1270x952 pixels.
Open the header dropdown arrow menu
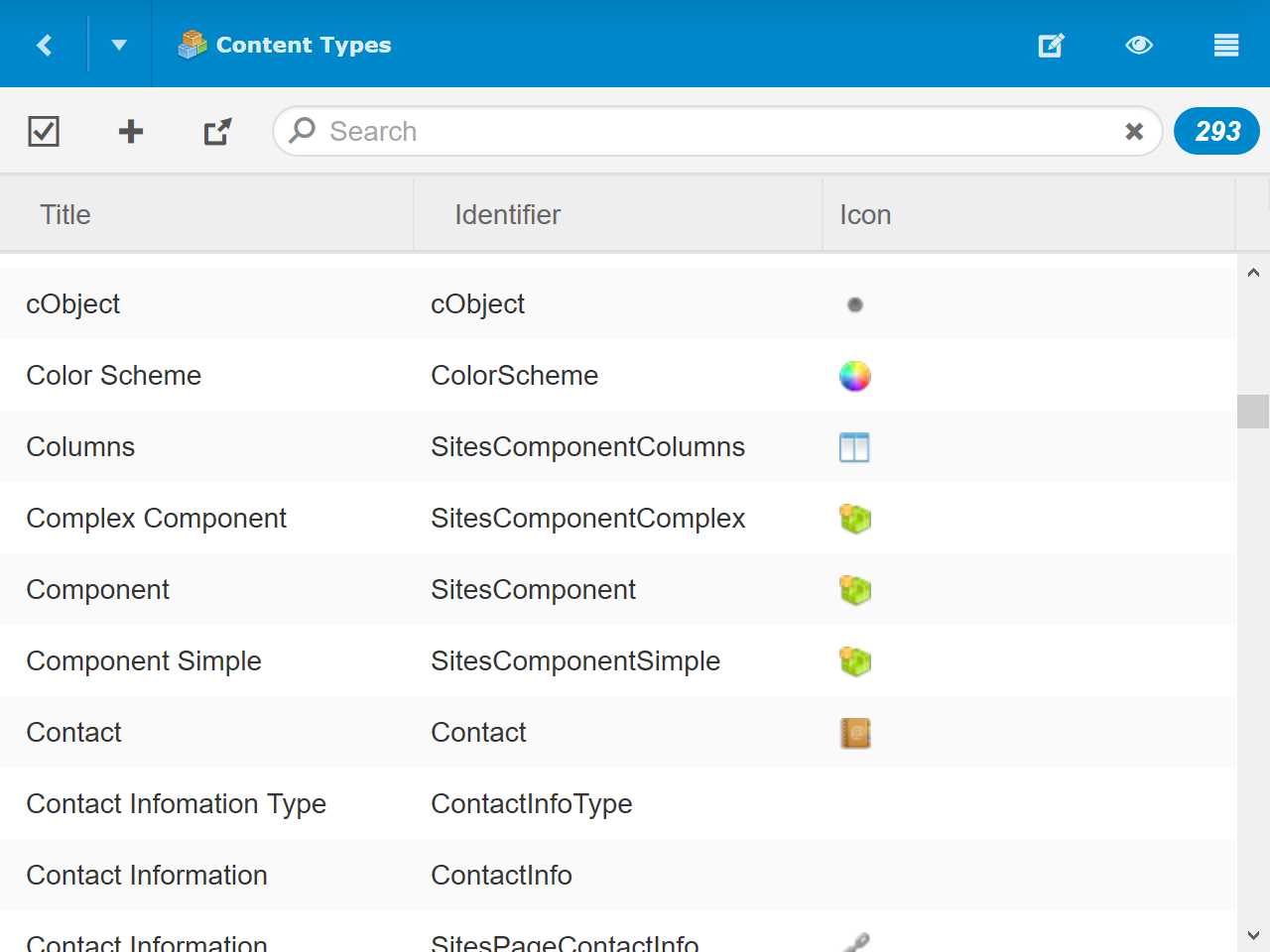pyautogui.click(x=119, y=45)
